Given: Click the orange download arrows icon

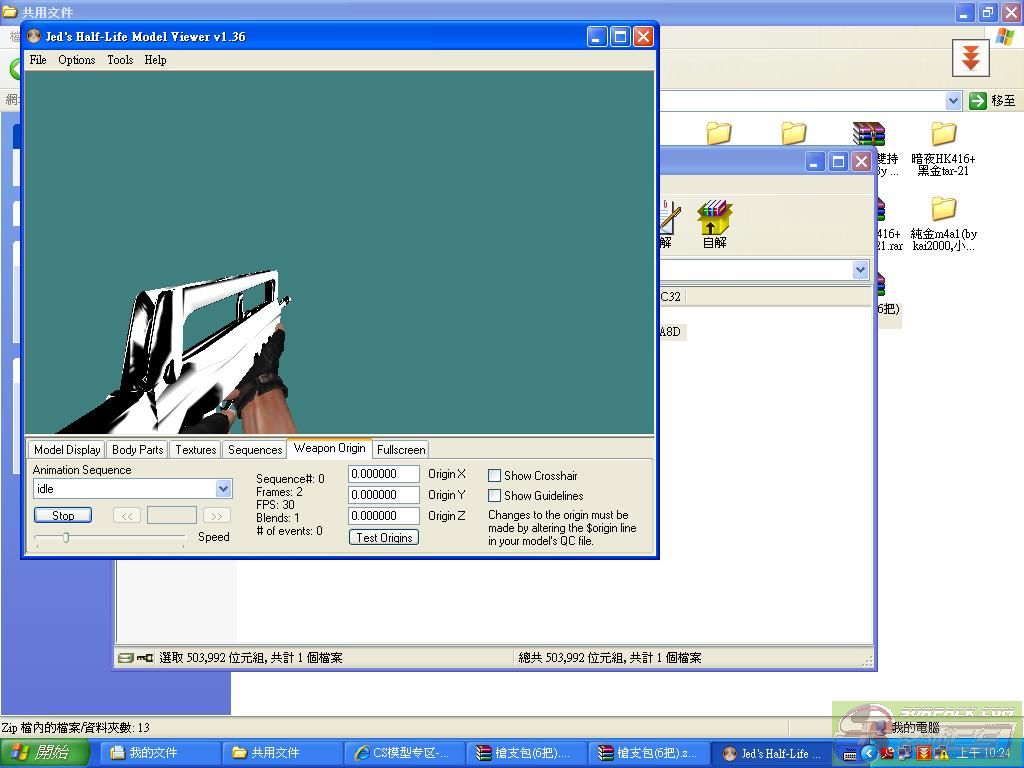Looking at the screenshot, I should click(970, 58).
